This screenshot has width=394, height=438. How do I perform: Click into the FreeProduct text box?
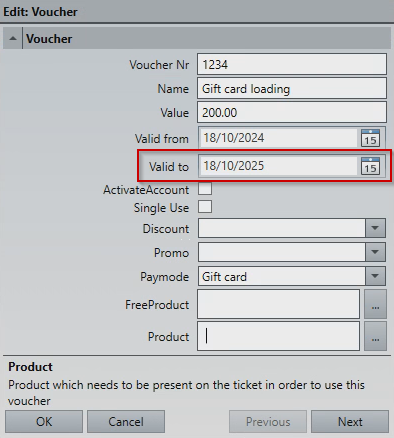[x=278, y=304]
